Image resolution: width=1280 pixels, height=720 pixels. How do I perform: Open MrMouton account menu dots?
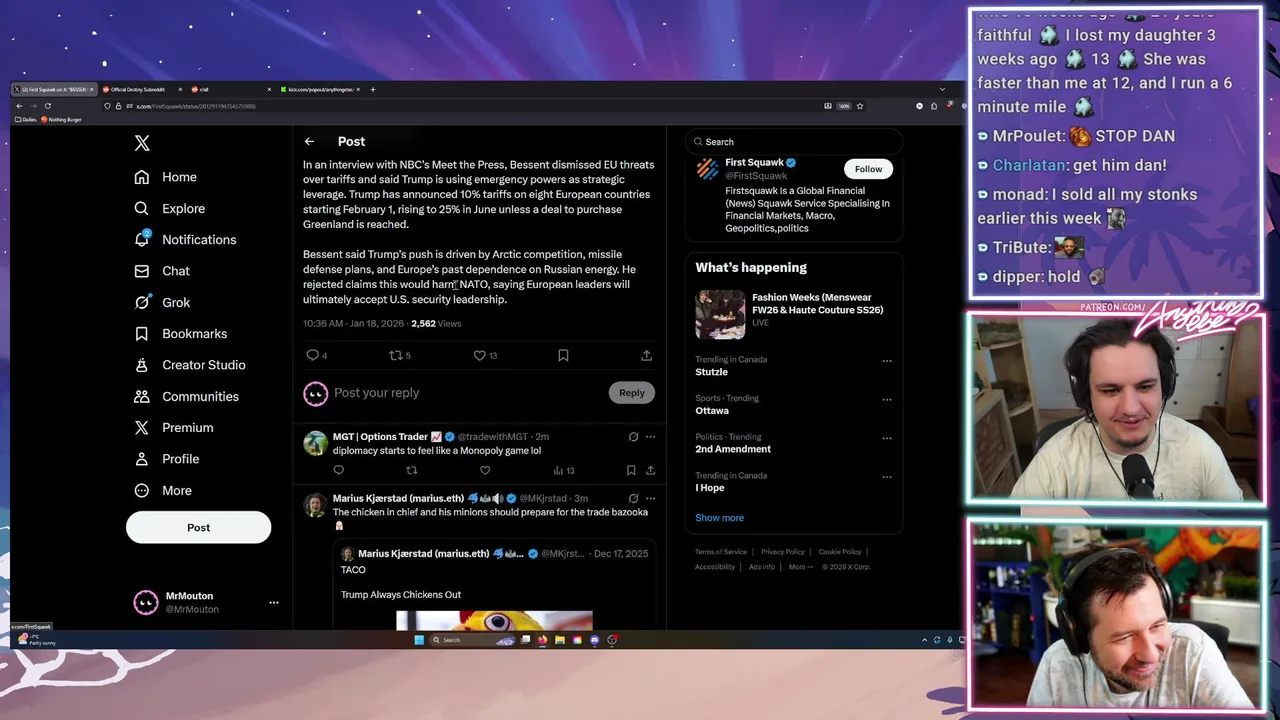pos(273,602)
